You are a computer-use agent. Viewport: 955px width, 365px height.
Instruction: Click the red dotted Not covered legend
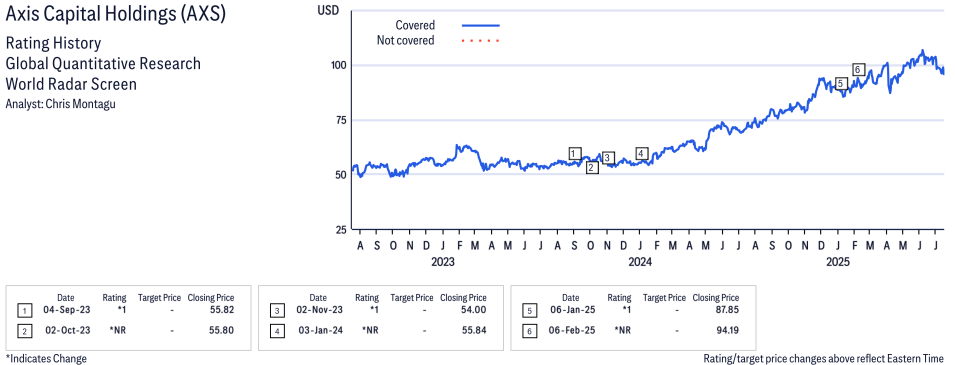click(481, 41)
